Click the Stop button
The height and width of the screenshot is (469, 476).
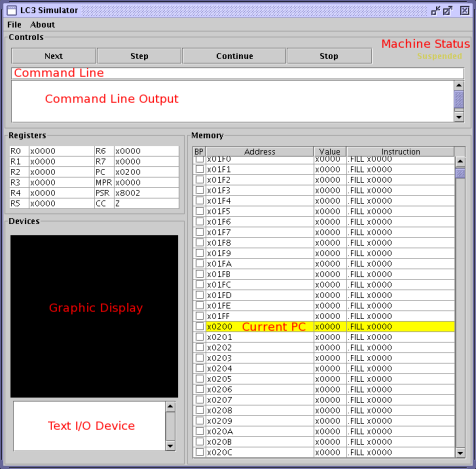pyautogui.click(x=329, y=56)
